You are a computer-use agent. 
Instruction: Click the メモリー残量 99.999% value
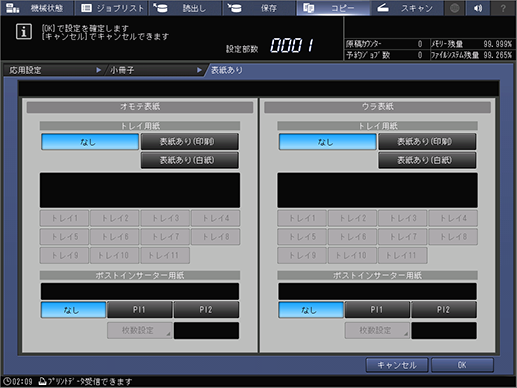tap(498, 44)
